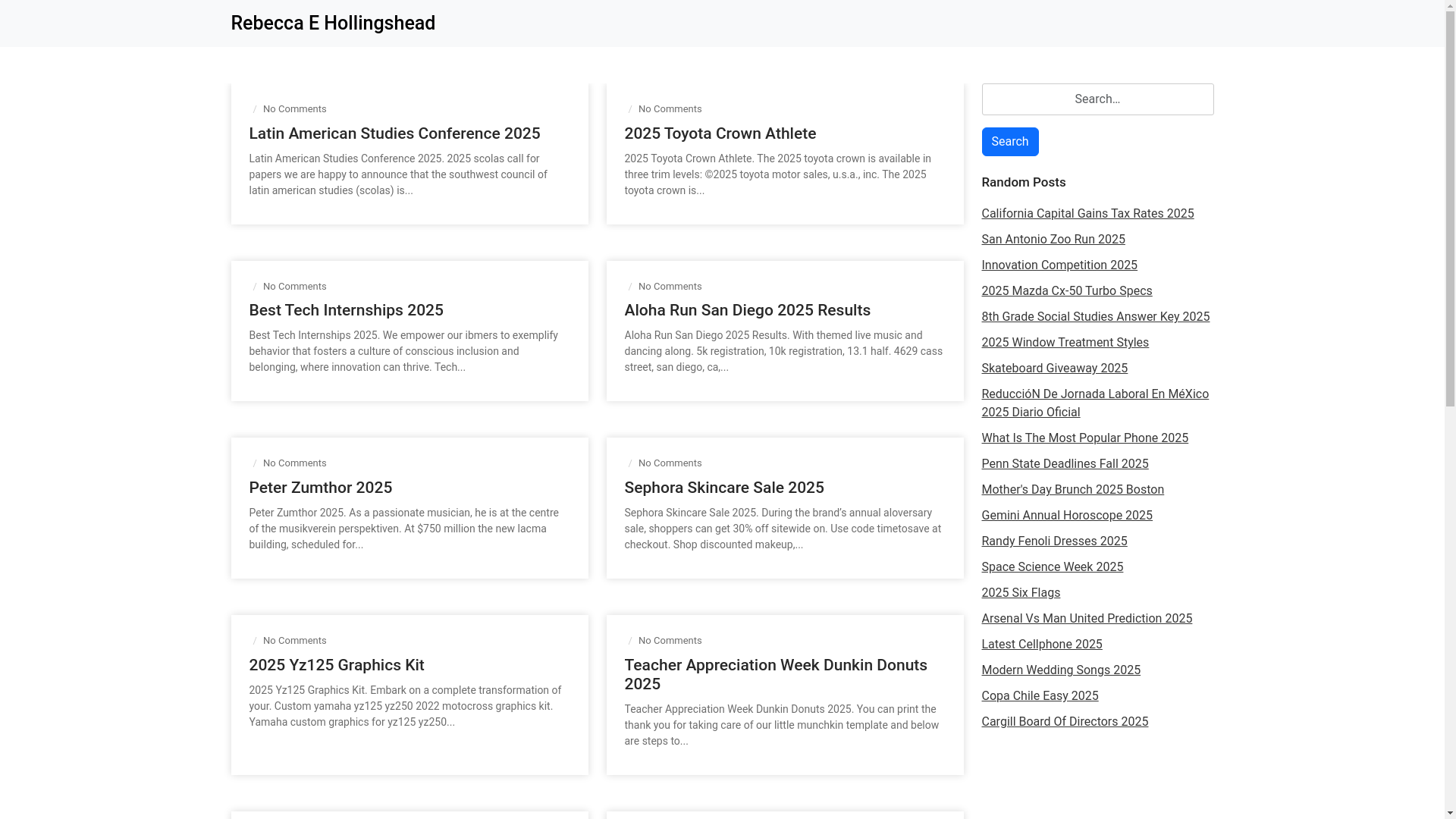The height and width of the screenshot is (819, 1456).
Task: Open Gemini Annual Horoscope 2025
Action: pos(1067,516)
